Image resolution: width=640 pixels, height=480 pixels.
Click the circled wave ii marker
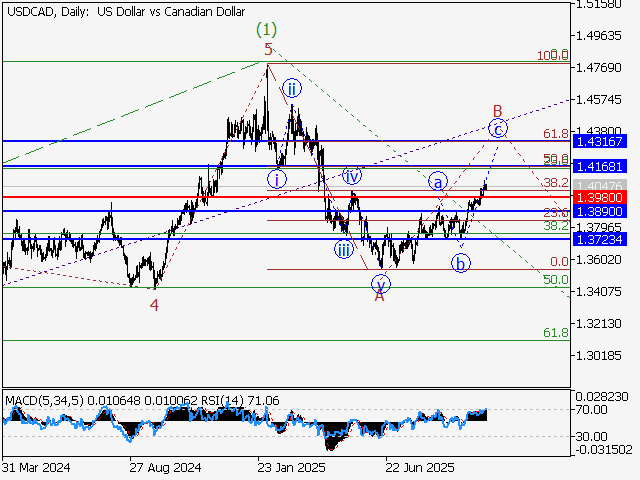pyautogui.click(x=291, y=87)
